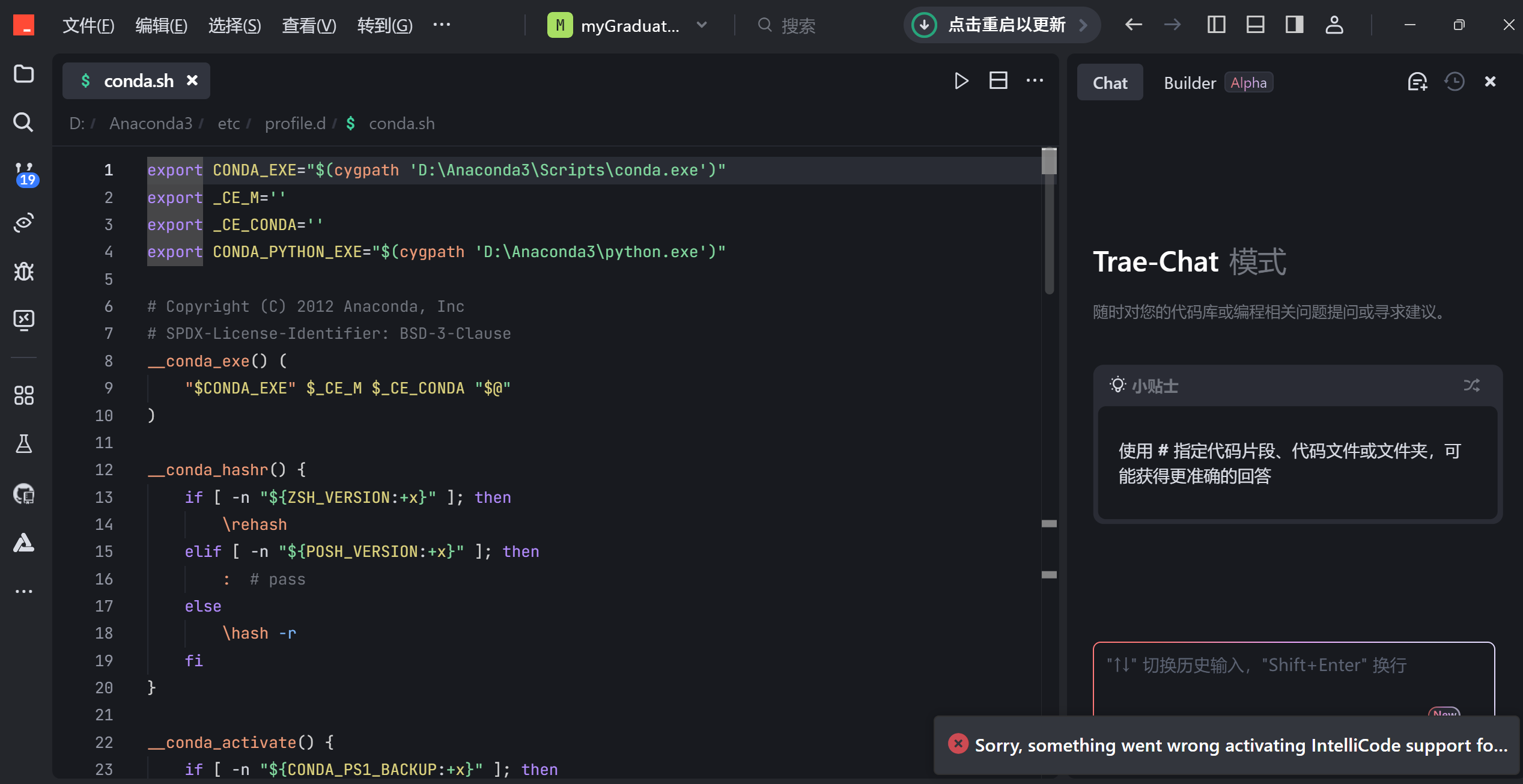Open the Extensions view
This screenshot has width=1523, height=784.
coord(24,395)
